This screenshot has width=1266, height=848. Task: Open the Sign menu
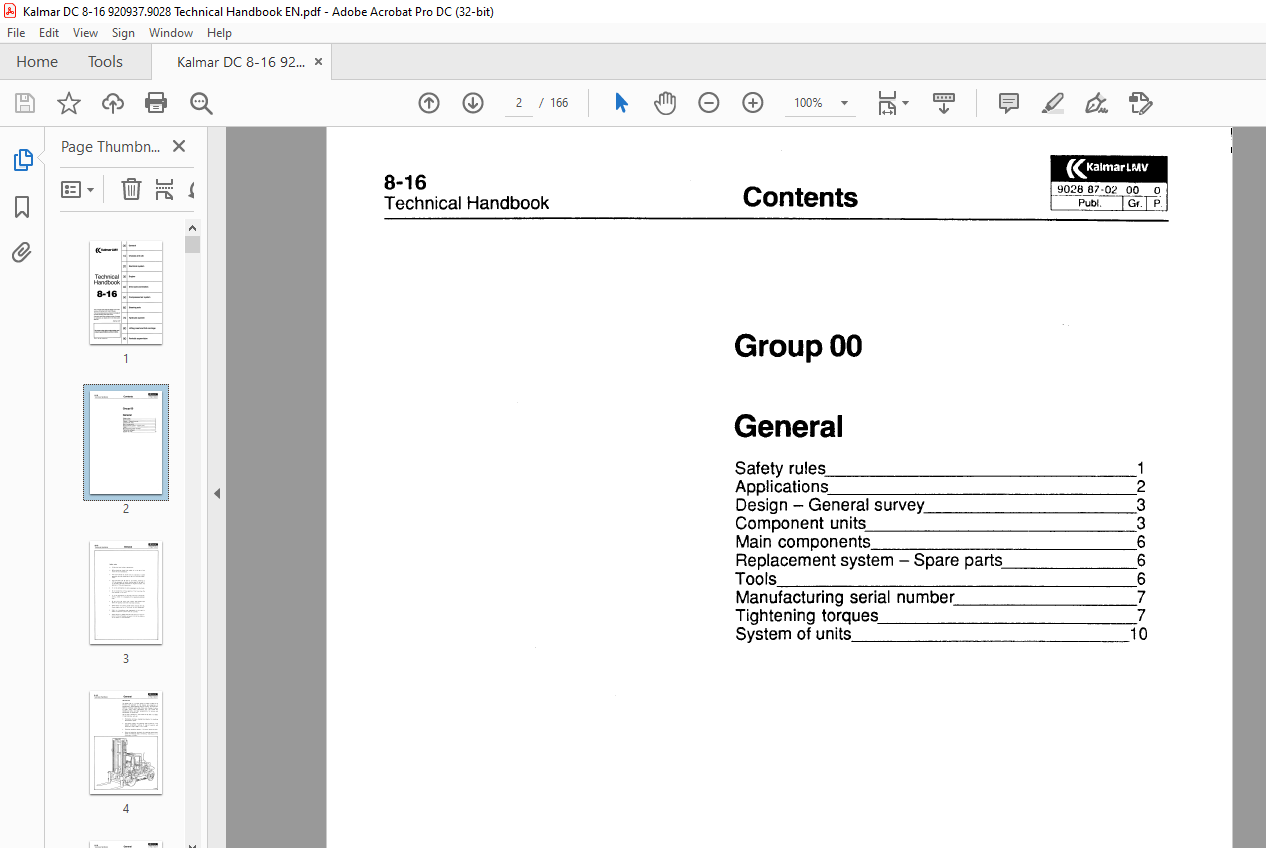click(x=123, y=33)
